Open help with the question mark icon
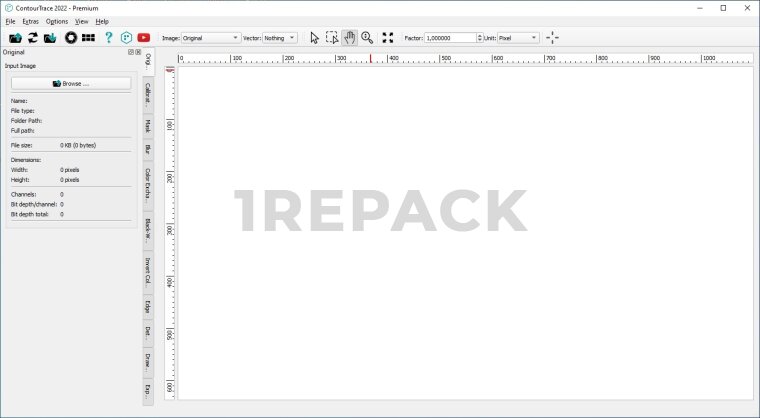This screenshot has width=760, height=418. (108, 37)
